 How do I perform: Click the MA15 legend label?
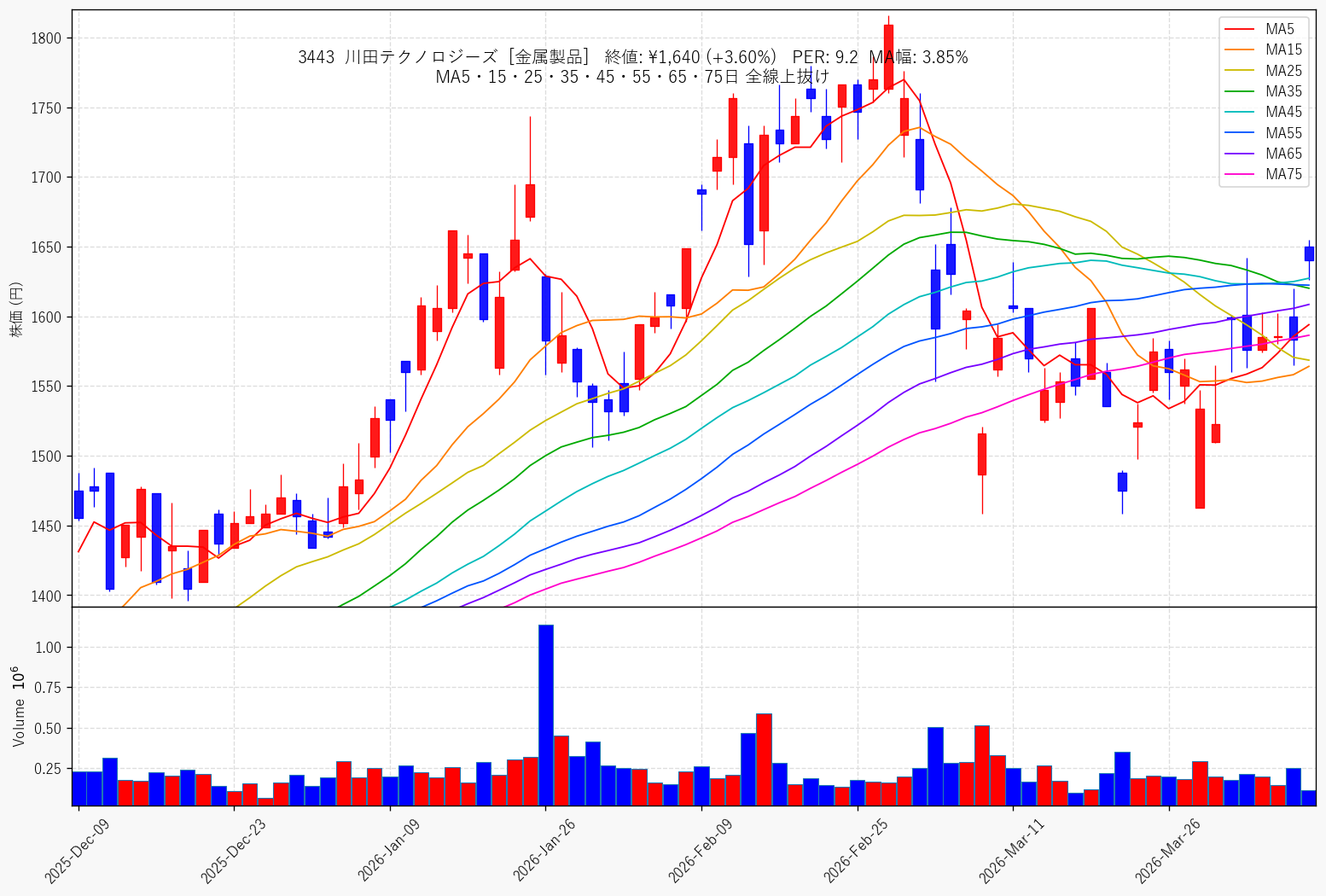pos(1283,49)
